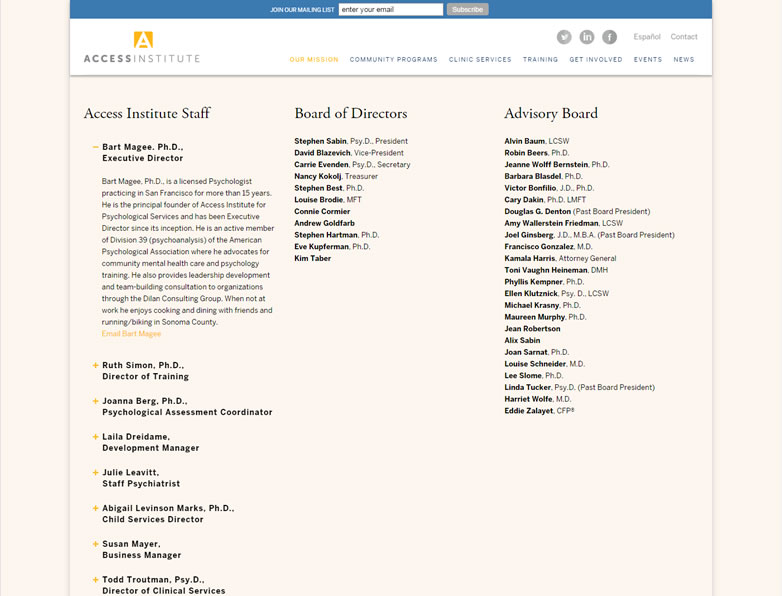The image size is (782, 596).
Task: Click the mailing list email field
Action: (x=390, y=10)
